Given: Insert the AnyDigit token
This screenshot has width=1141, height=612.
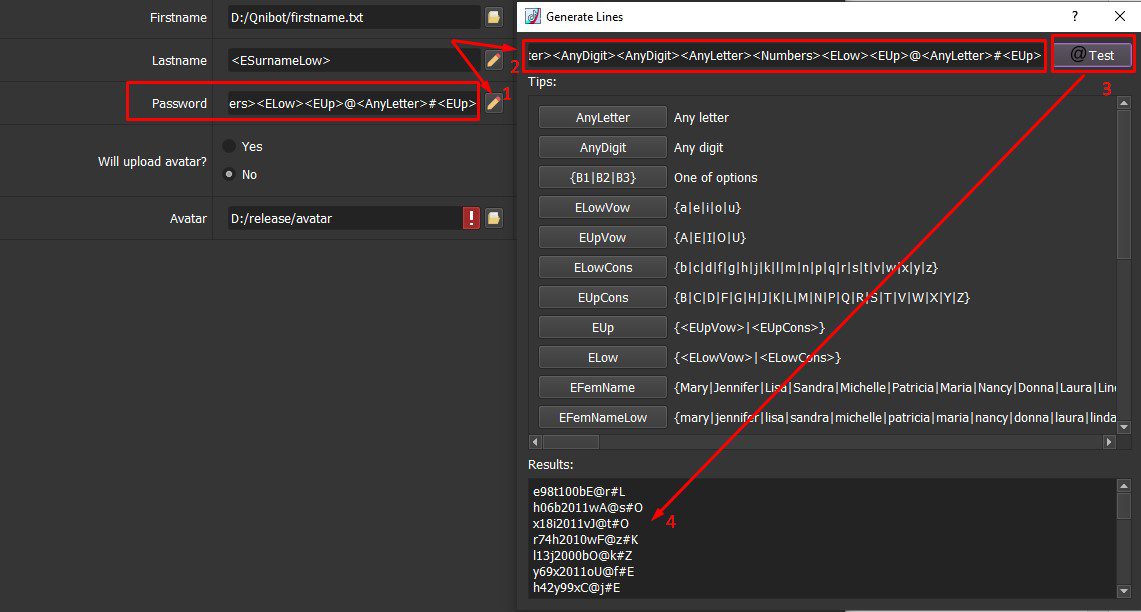Looking at the screenshot, I should click(603, 147).
